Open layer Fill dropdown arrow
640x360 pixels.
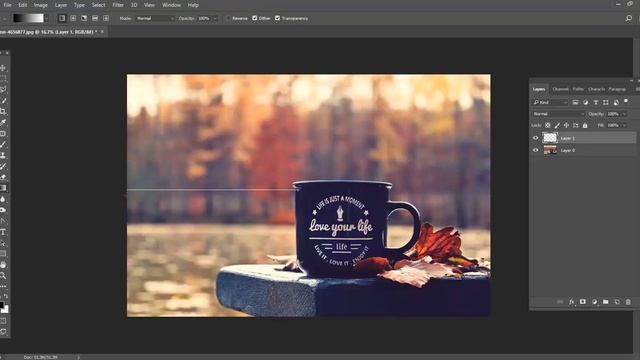point(624,125)
